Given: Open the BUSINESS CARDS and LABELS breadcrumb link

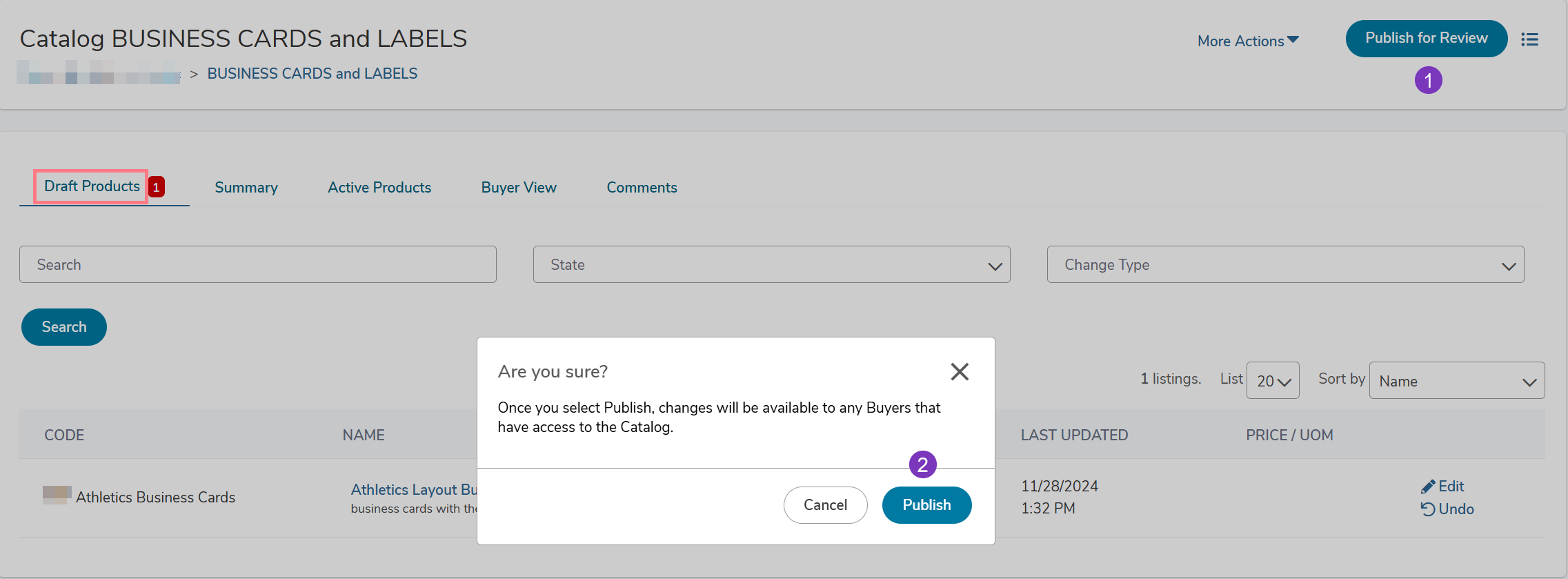Looking at the screenshot, I should [x=312, y=74].
